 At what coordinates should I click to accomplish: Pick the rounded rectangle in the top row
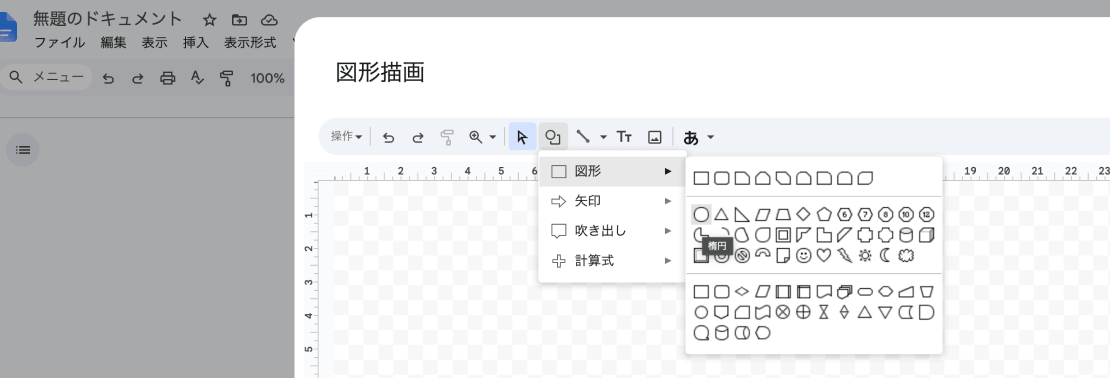(x=721, y=178)
